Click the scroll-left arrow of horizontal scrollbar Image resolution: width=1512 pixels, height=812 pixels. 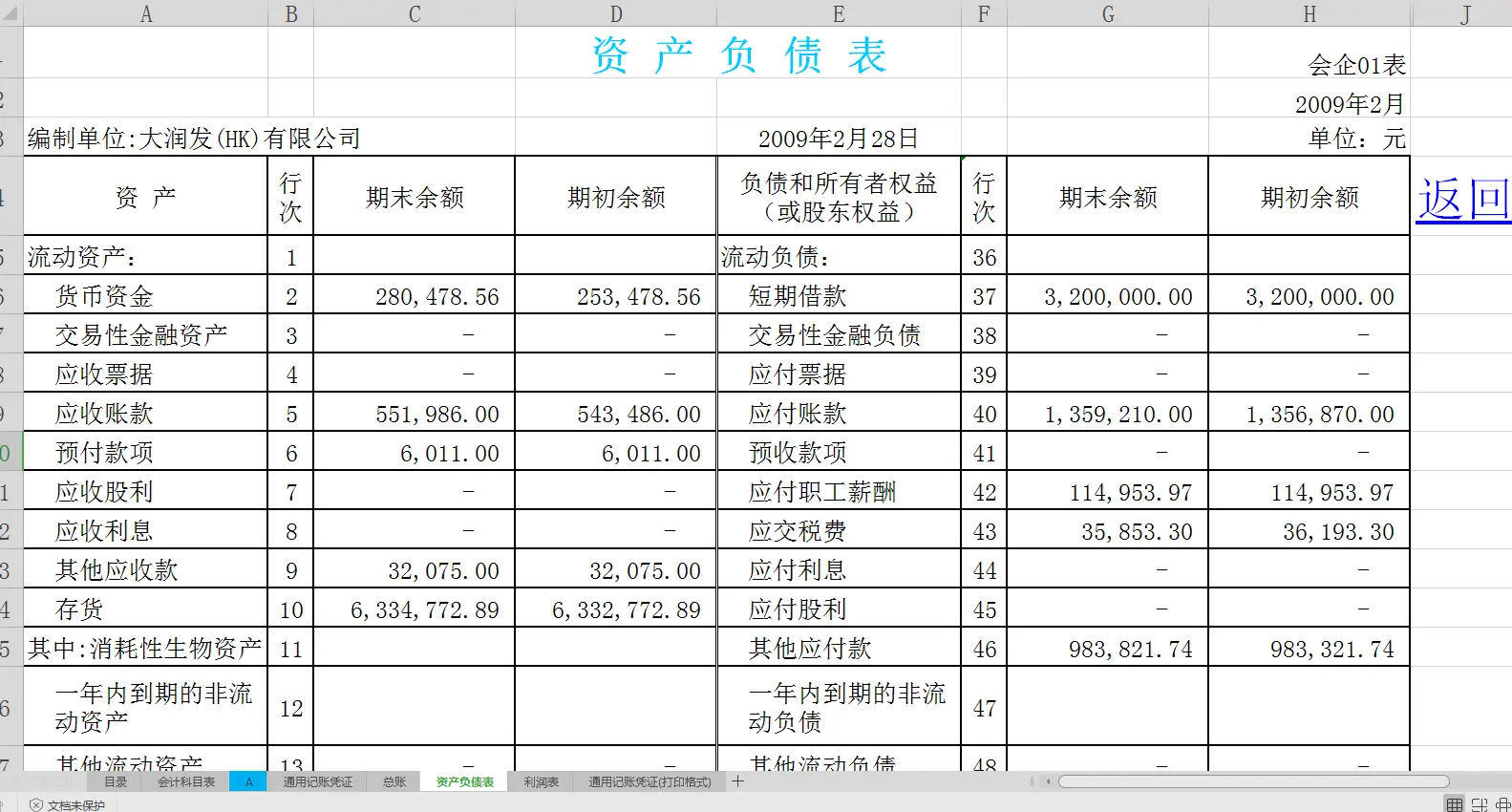pos(1049,781)
